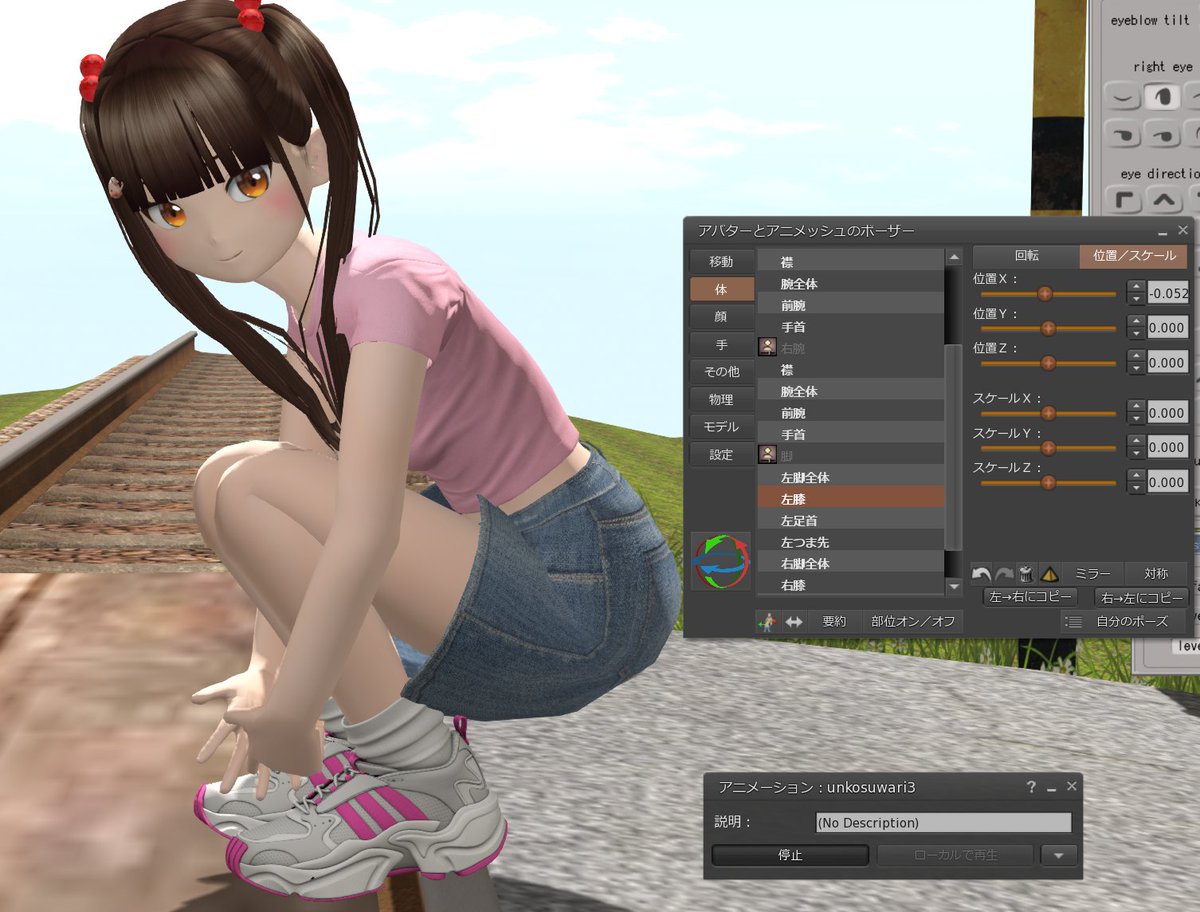The image size is (1200, 912).
Task: Select 左足首 in the joint list
Action: pyautogui.click(x=851, y=521)
